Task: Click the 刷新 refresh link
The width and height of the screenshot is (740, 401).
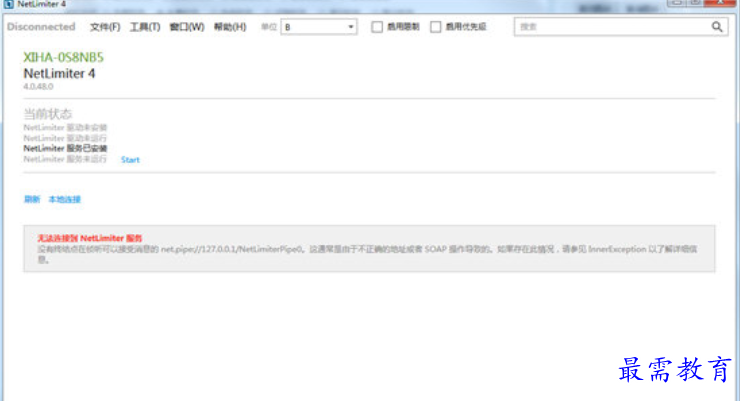Action: (x=32, y=199)
